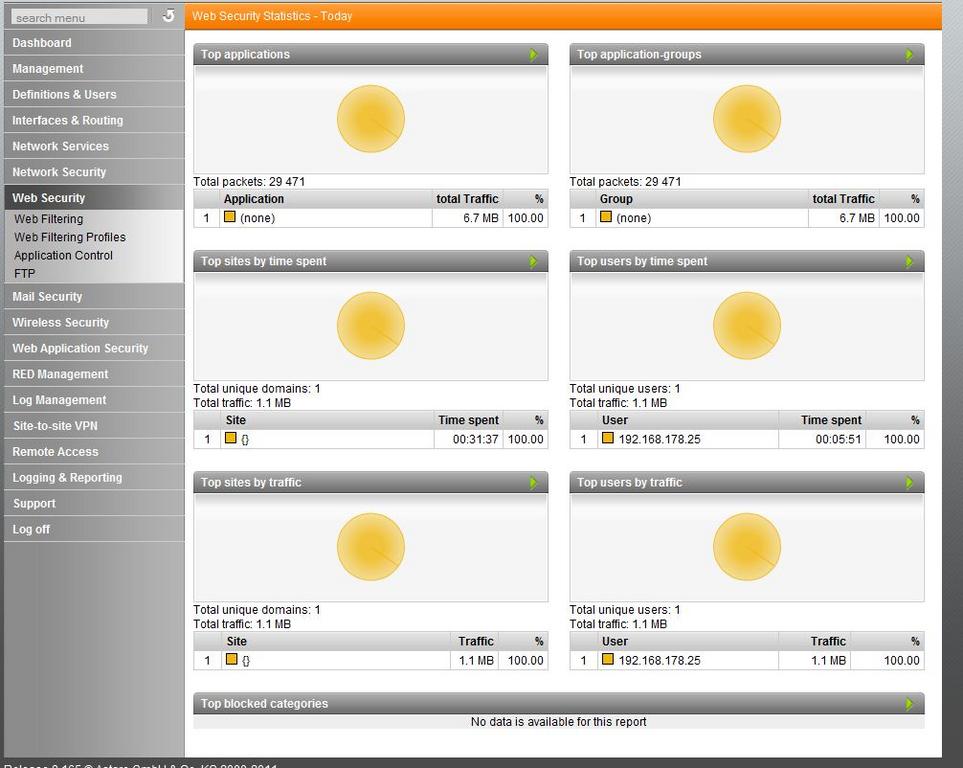Open Top application-groups report via green arrow
Image resolution: width=963 pixels, height=768 pixels.
910,55
